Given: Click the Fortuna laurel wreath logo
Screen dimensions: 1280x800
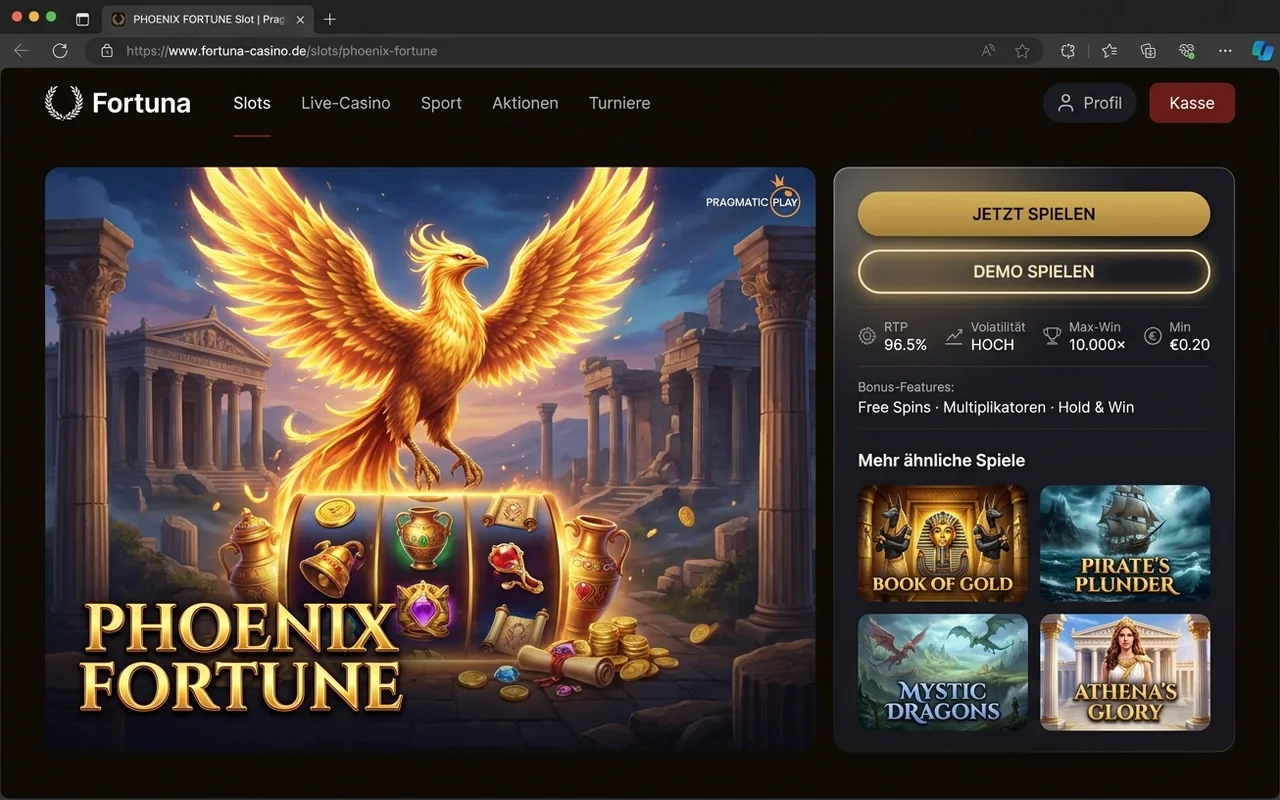Looking at the screenshot, I should click(64, 103).
